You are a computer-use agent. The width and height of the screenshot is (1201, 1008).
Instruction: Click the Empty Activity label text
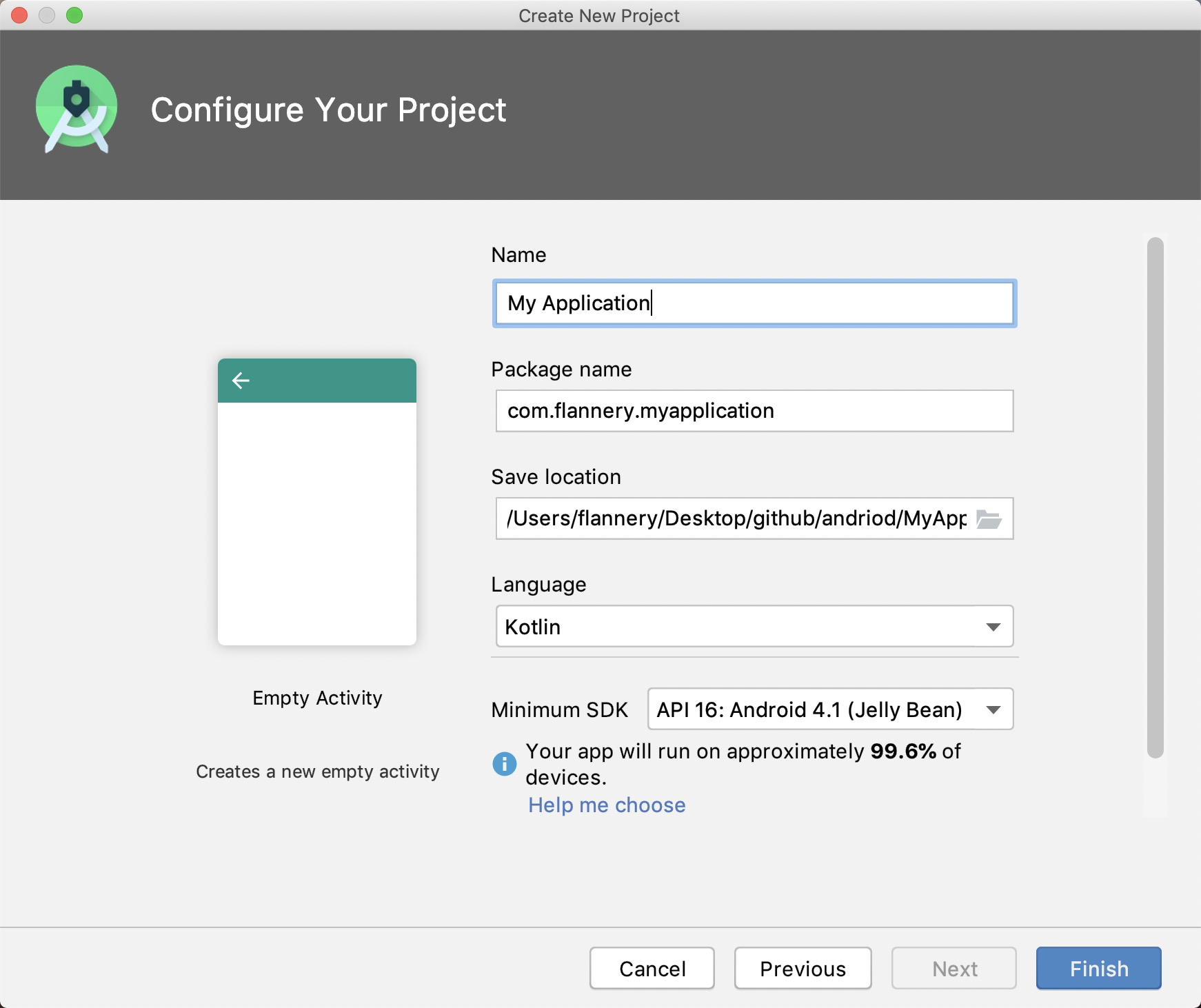click(x=317, y=698)
